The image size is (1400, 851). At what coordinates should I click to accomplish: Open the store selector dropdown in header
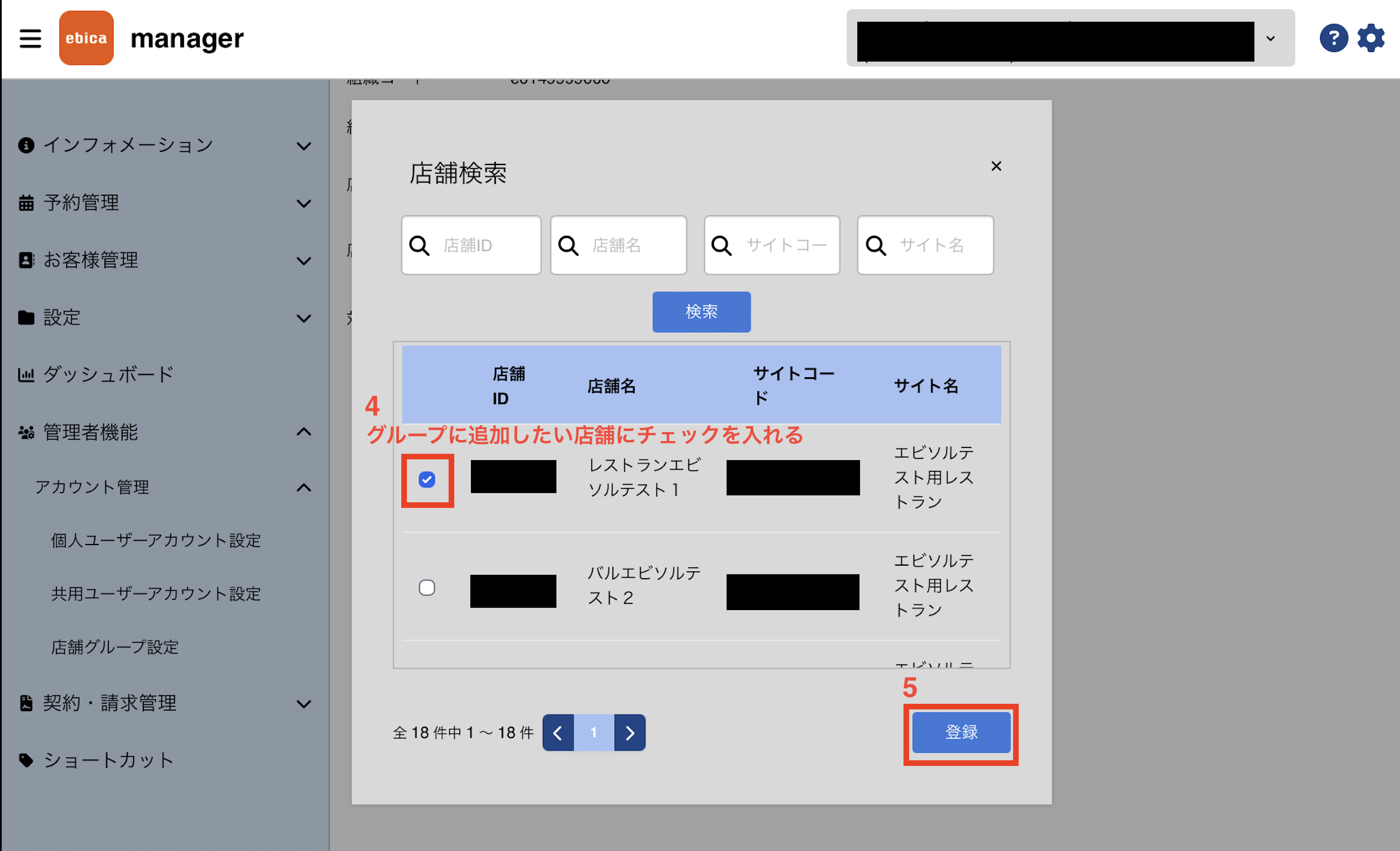(1071, 38)
